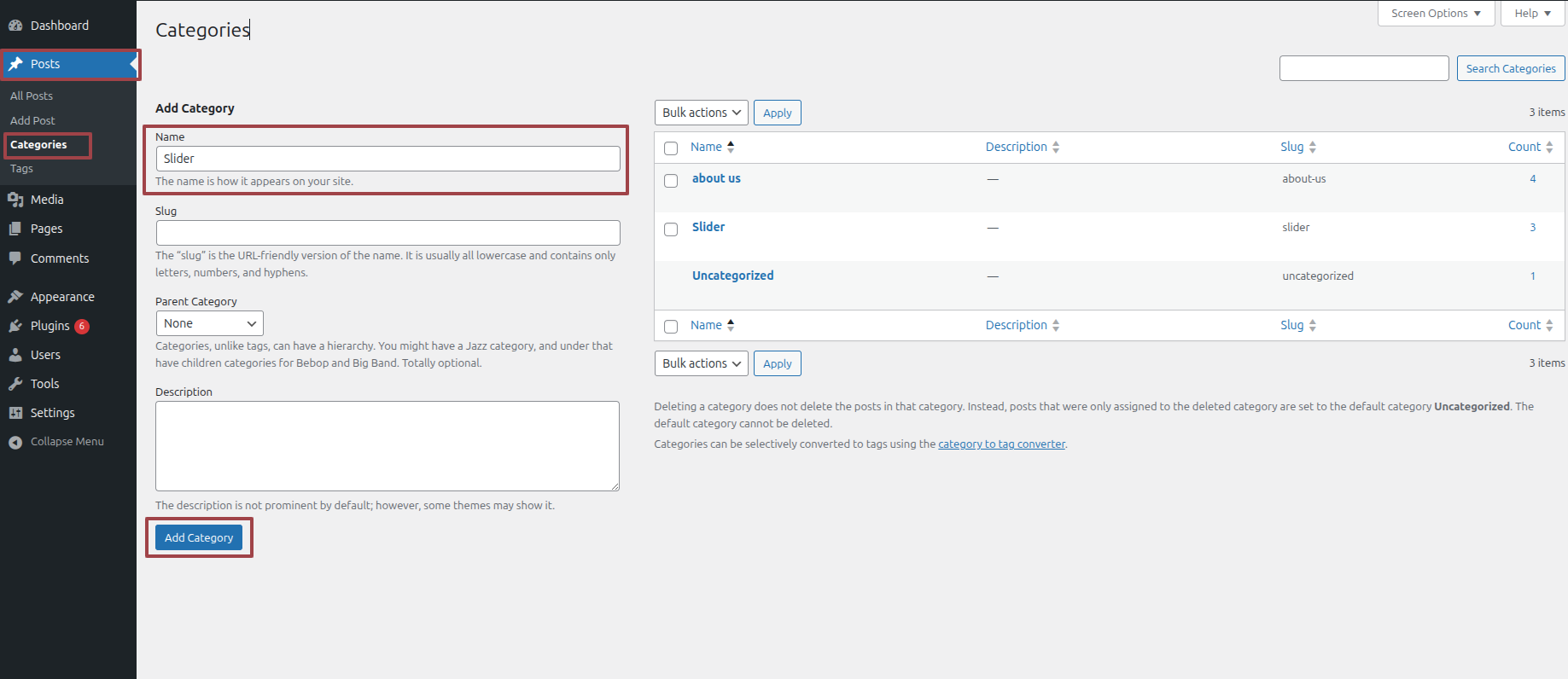Click the Appearance paintbrush icon

15,297
